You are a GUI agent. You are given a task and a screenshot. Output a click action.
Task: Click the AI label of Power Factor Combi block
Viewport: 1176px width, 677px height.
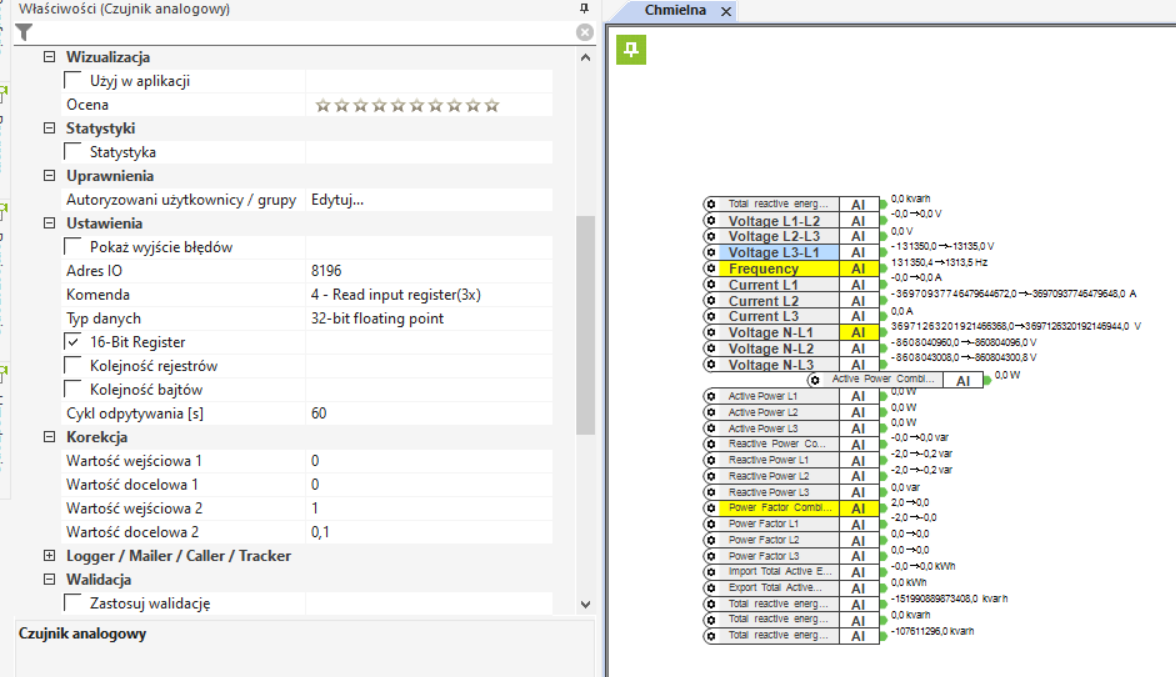coord(859,508)
